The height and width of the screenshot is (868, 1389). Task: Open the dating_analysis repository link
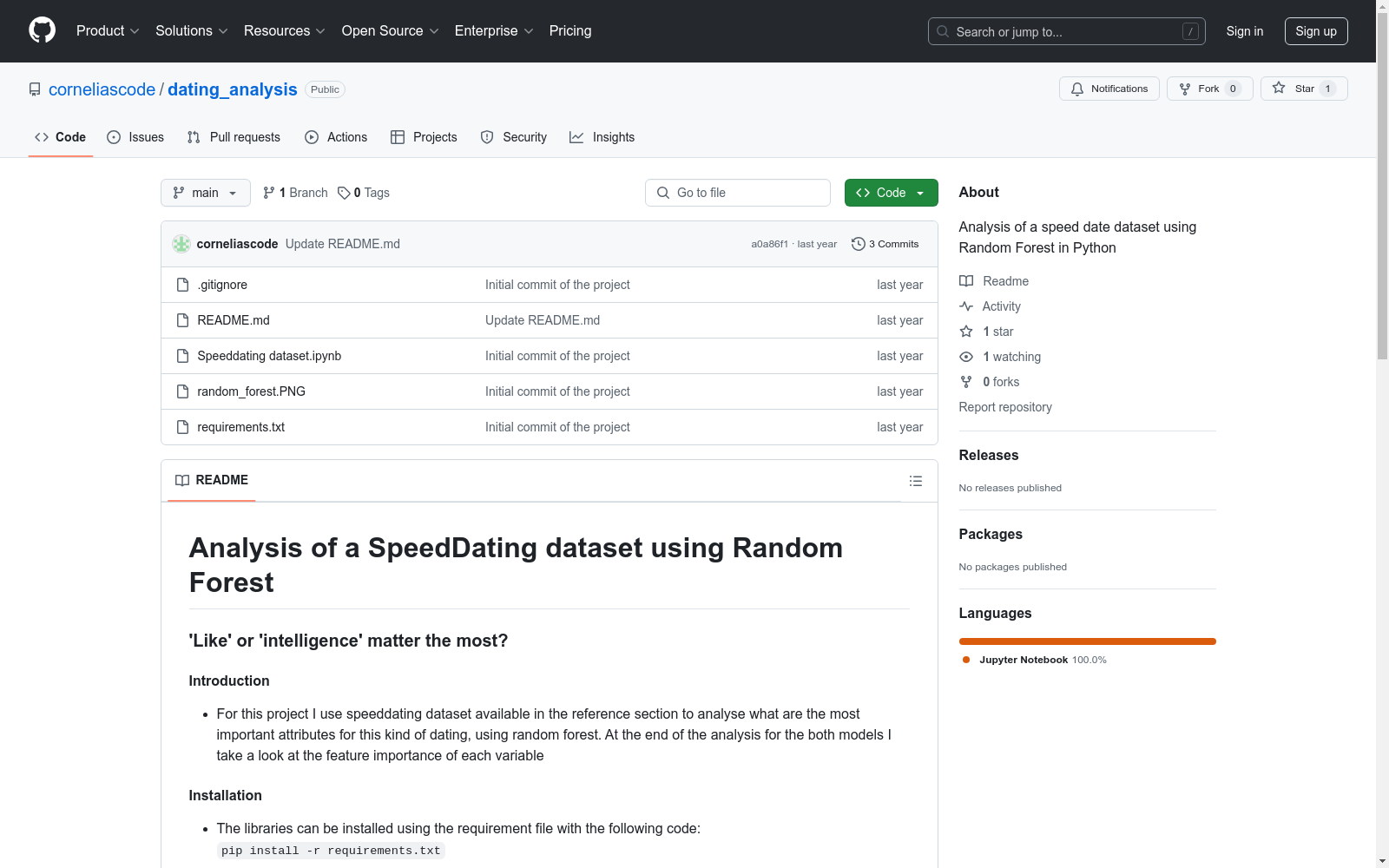pos(233,89)
